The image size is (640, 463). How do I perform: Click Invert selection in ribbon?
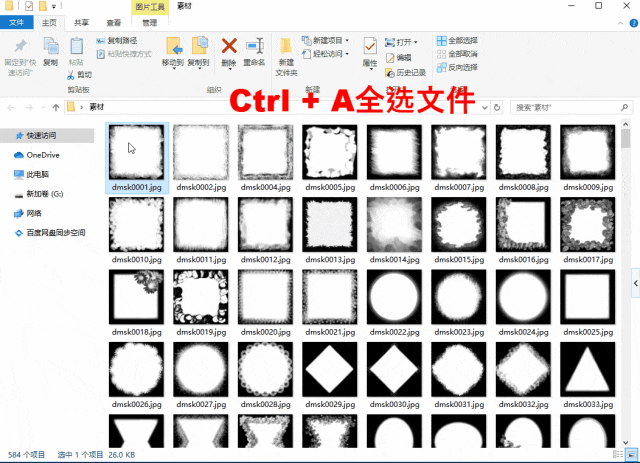[457, 67]
